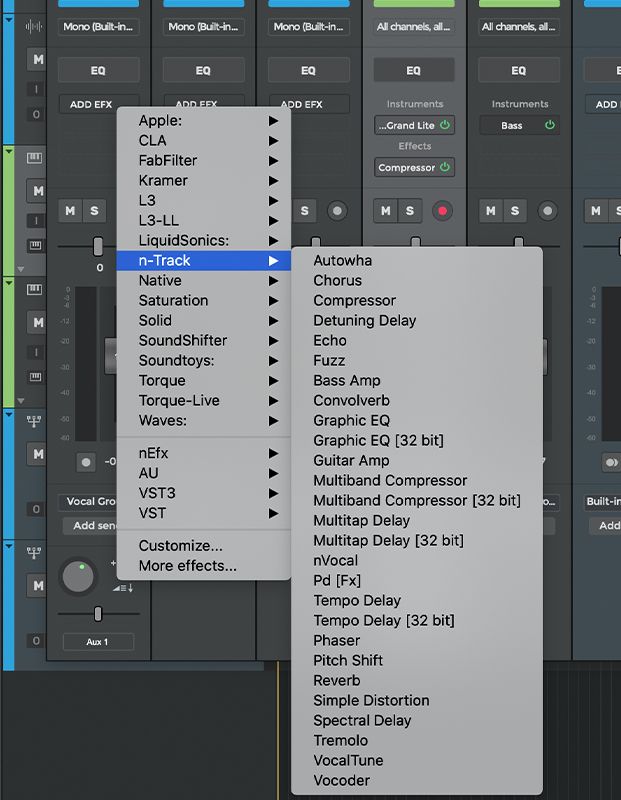
Task: Mute the Grand Lite channel
Action: tap(386, 211)
